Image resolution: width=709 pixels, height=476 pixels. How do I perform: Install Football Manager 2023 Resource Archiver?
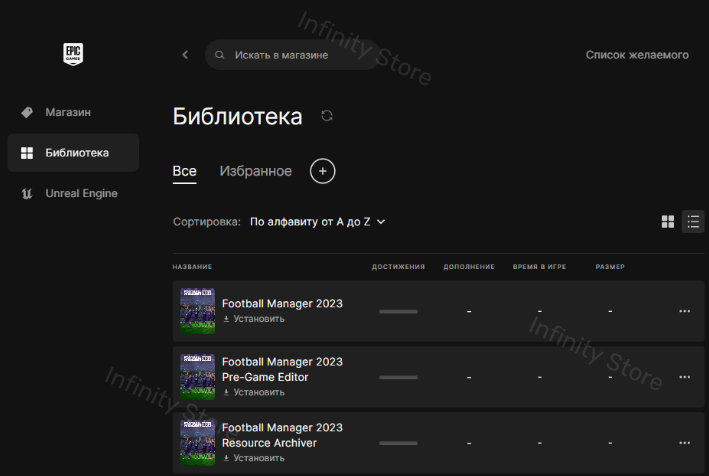254,458
